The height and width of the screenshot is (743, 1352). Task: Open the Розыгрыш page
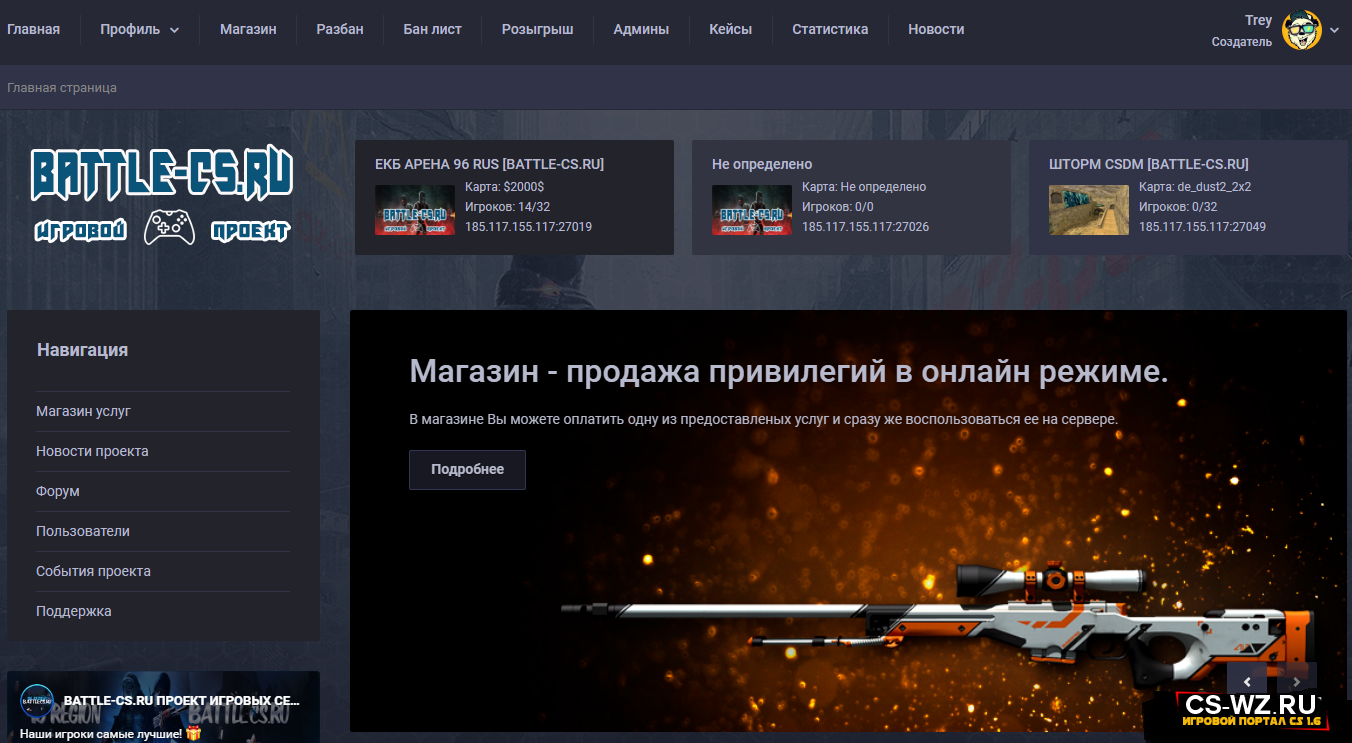pyautogui.click(x=538, y=29)
